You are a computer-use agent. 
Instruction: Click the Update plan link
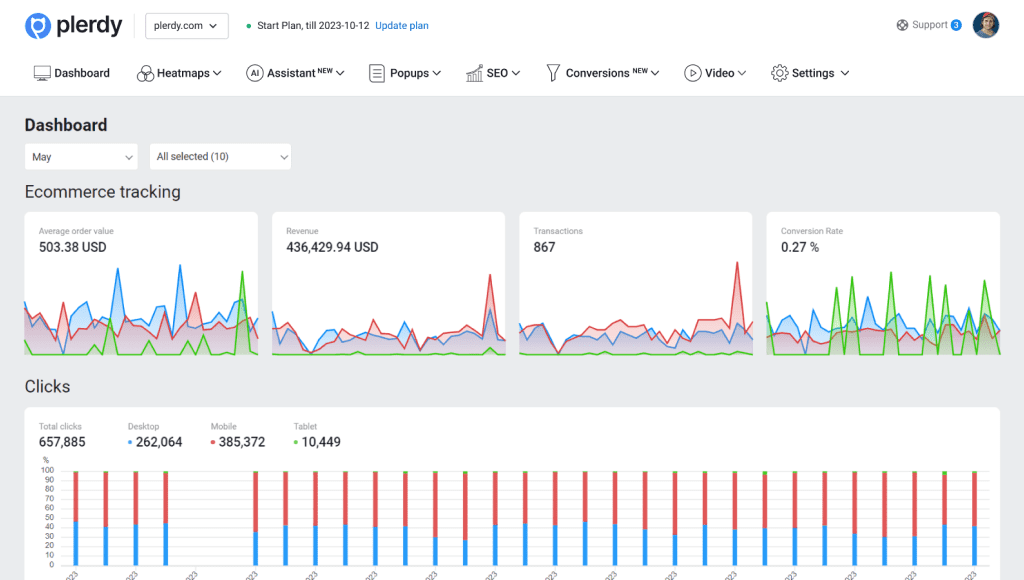(x=401, y=25)
